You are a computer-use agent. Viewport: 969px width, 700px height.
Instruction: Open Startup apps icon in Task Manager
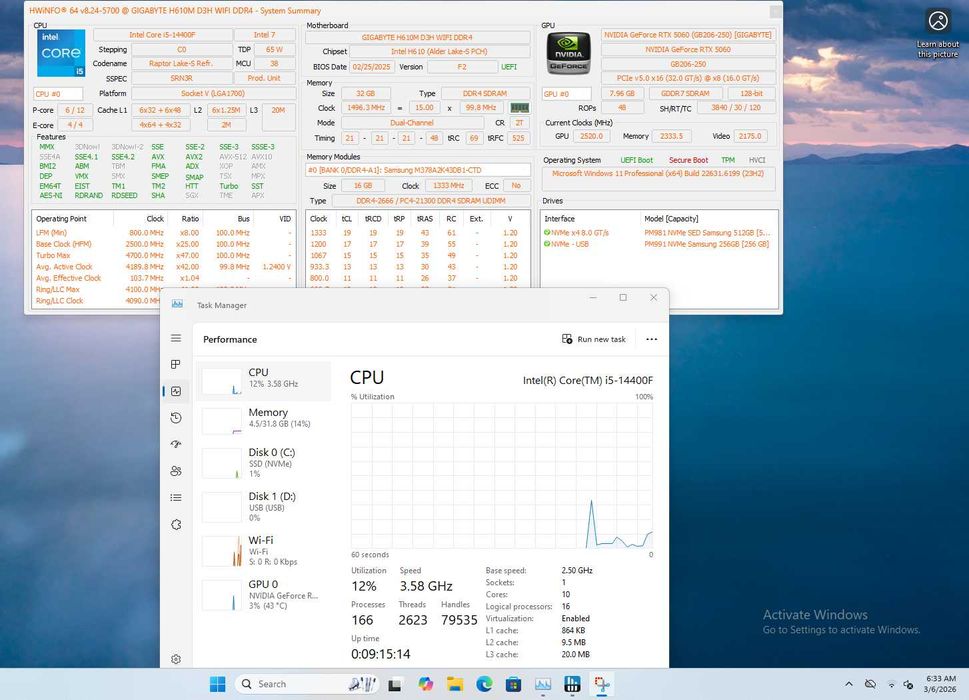tap(176, 444)
